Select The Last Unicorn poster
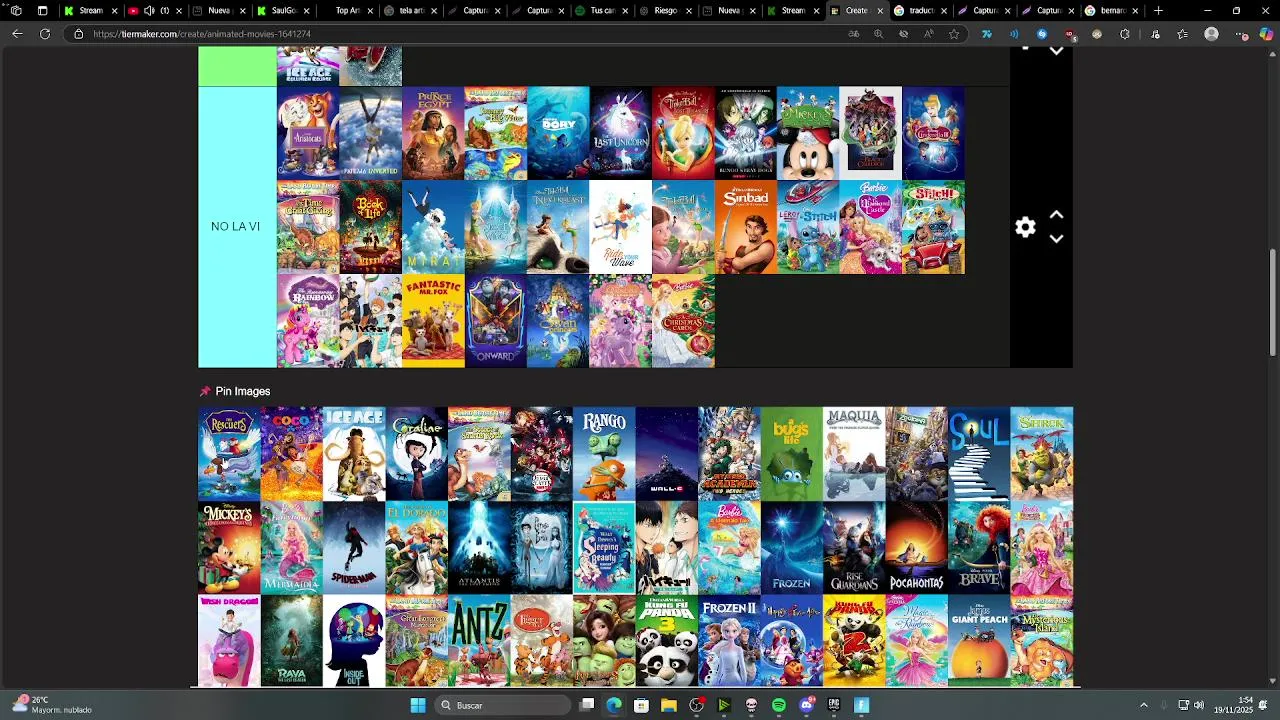 pos(620,133)
